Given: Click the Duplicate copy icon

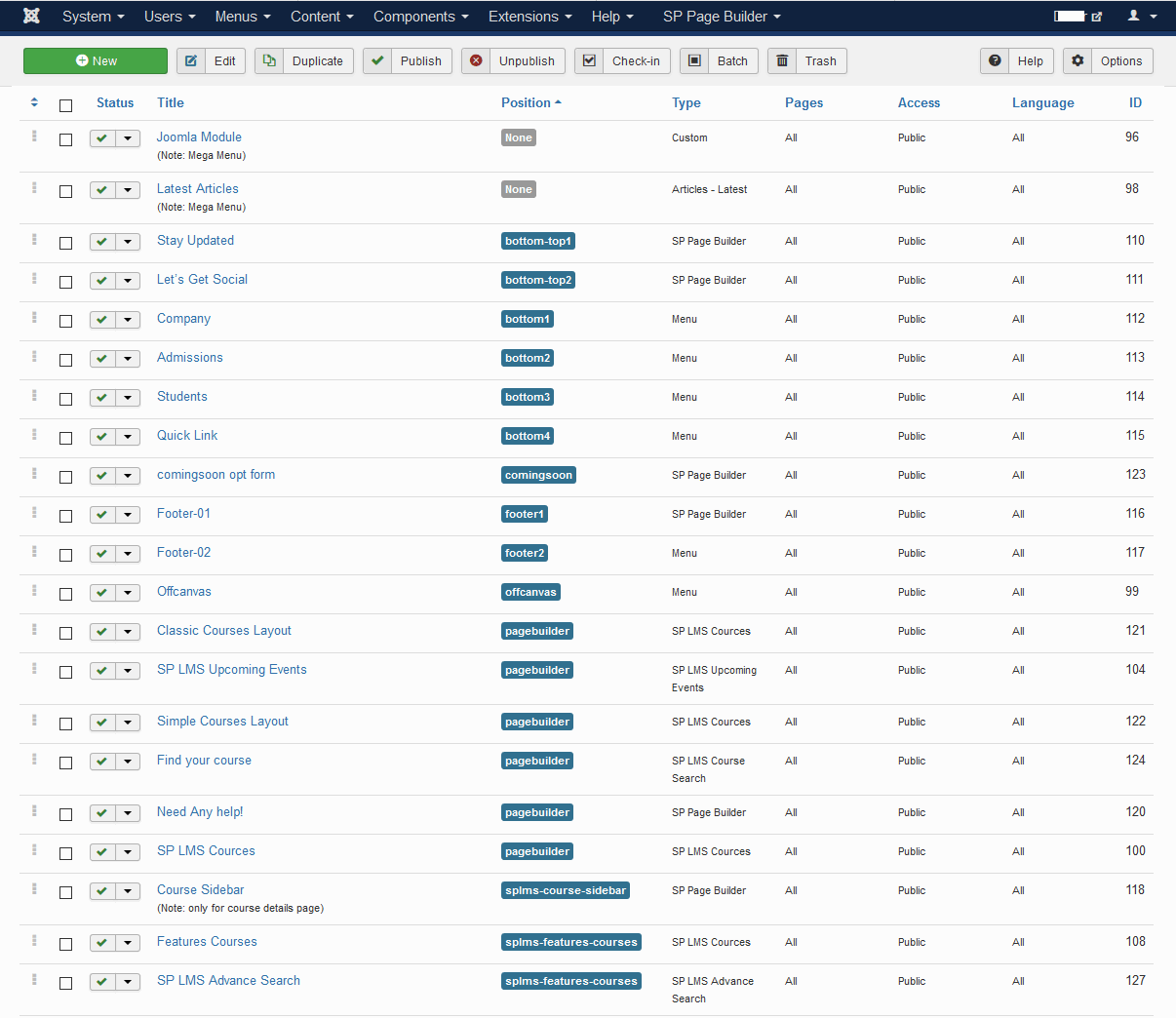Looking at the screenshot, I should 270,60.
